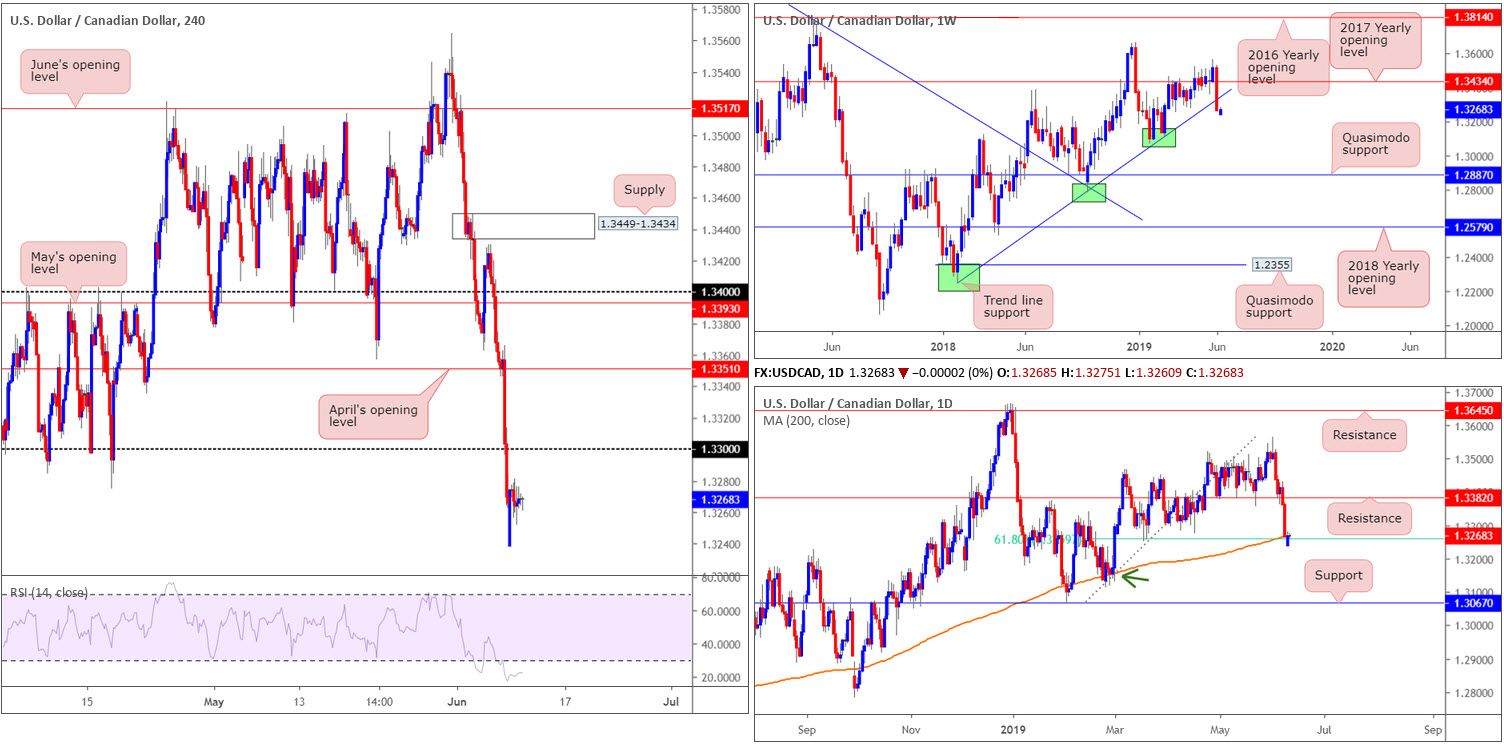Image resolution: width=1504 pixels, height=744 pixels.
Task: Click the MA (200, close) indicator label
Action: point(806,421)
